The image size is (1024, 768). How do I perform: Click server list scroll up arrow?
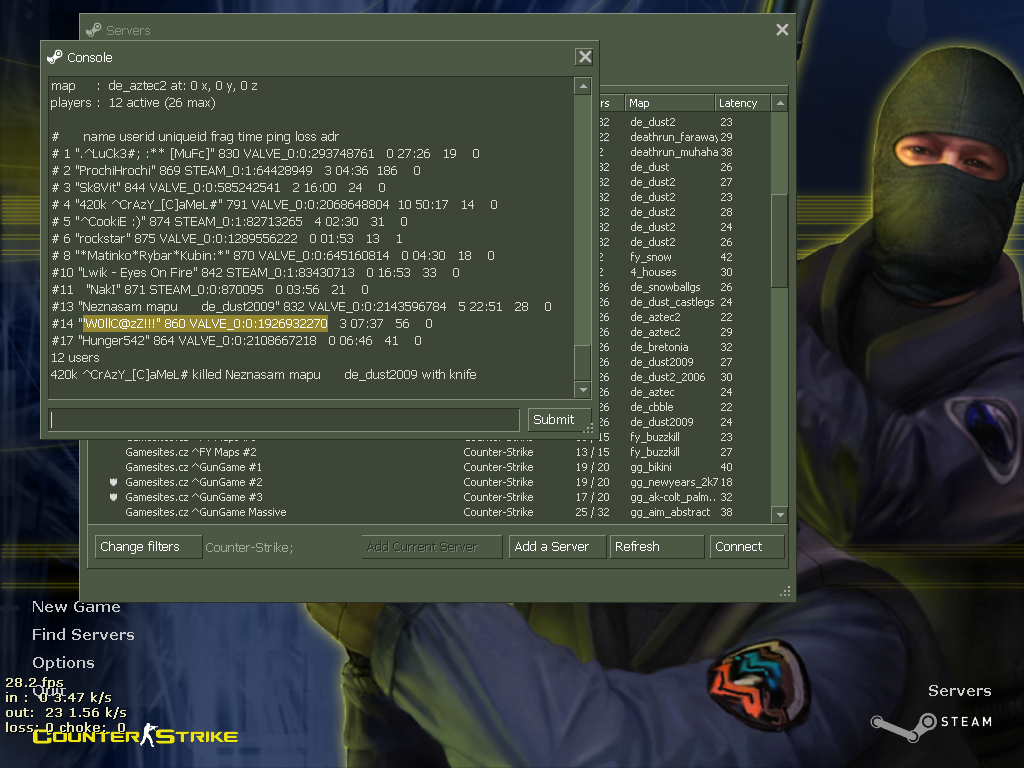tap(779, 103)
